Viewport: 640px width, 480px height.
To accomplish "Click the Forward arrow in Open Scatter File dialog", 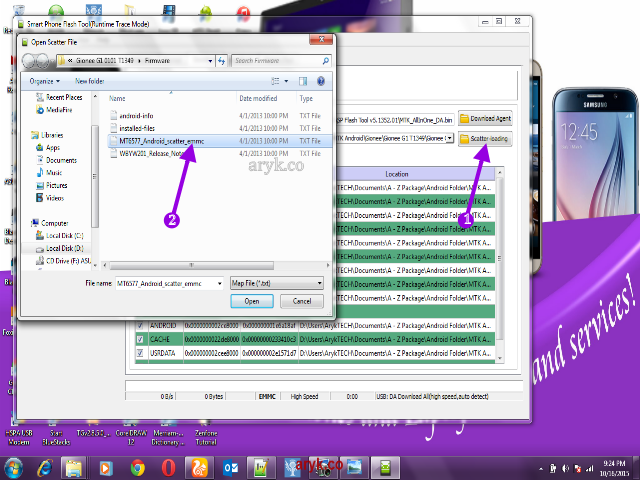I will click(42, 61).
